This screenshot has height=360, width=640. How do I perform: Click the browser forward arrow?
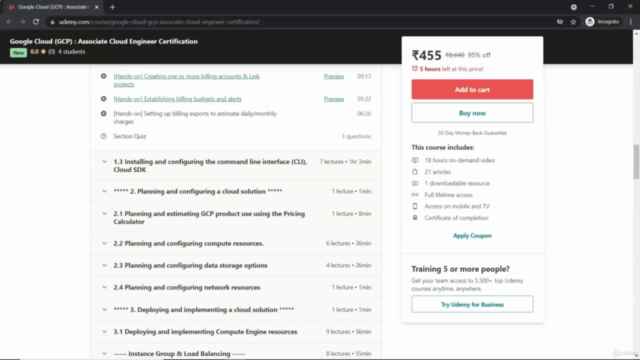coord(22,22)
